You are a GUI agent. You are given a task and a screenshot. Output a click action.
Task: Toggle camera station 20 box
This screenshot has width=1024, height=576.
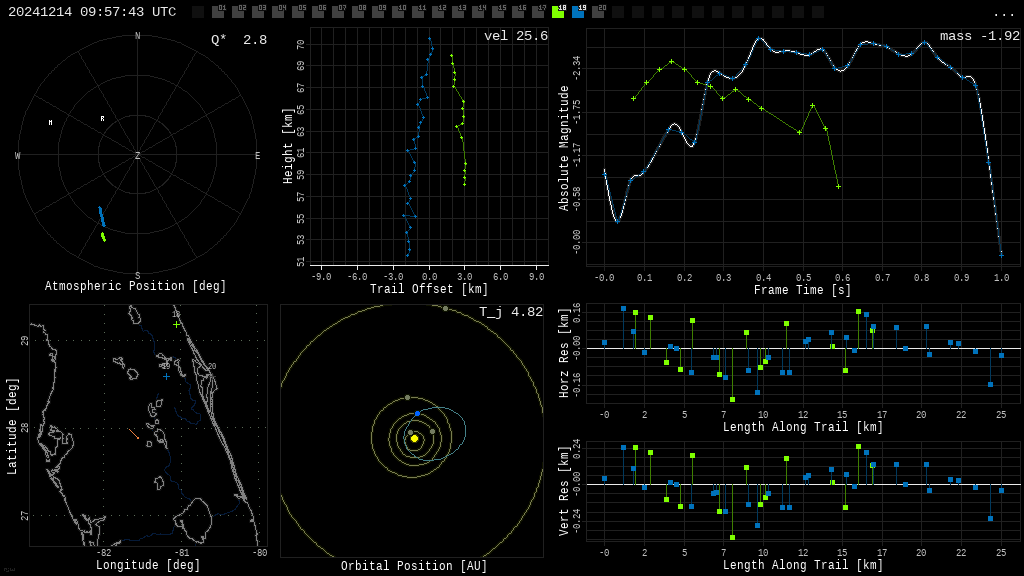(598, 12)
